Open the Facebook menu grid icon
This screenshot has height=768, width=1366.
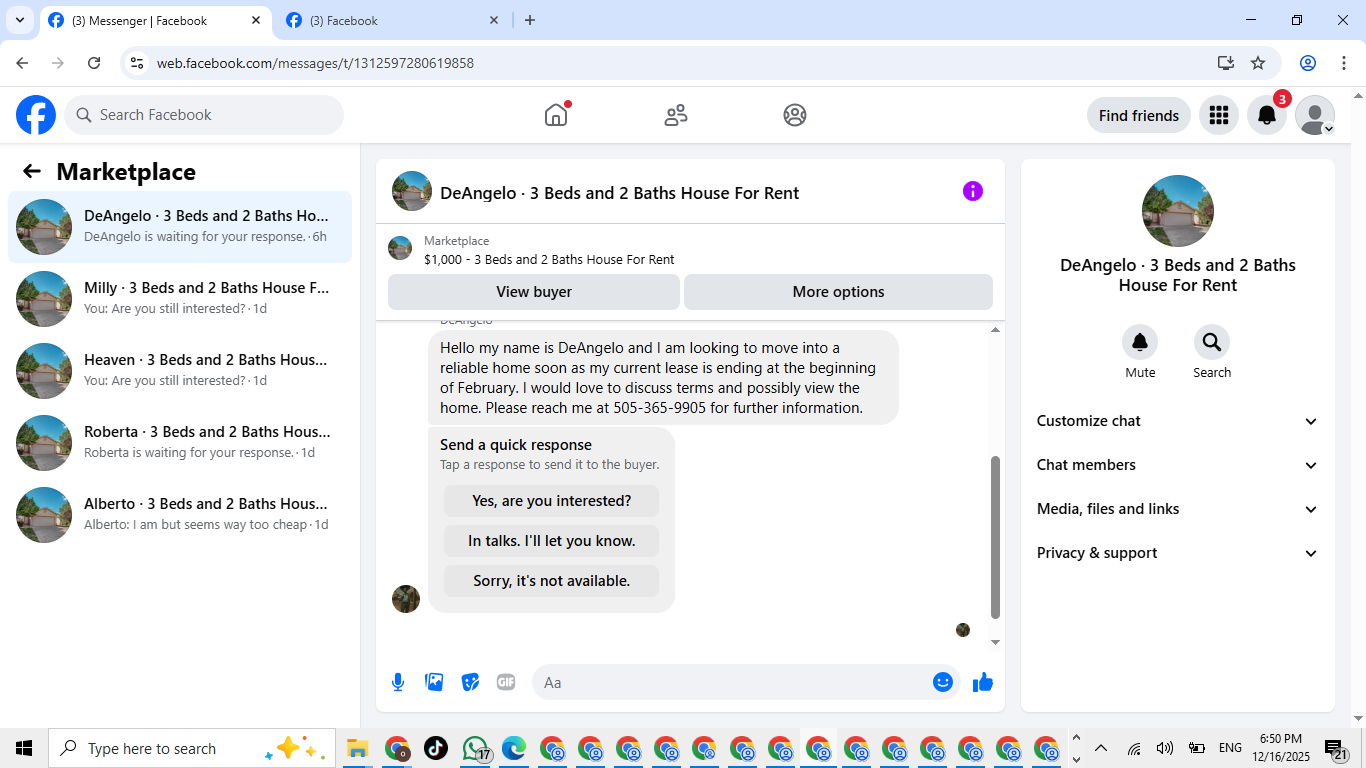point(1219,115)
